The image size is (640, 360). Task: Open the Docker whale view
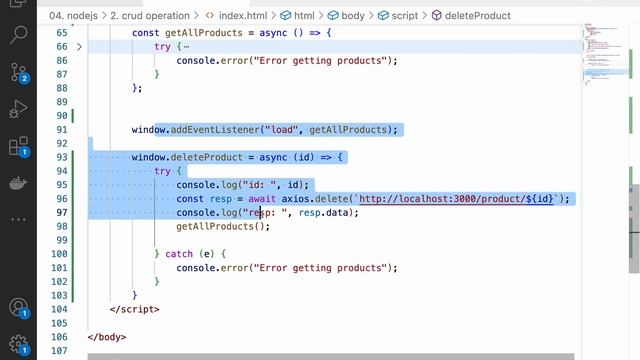[x=18, y=184]
